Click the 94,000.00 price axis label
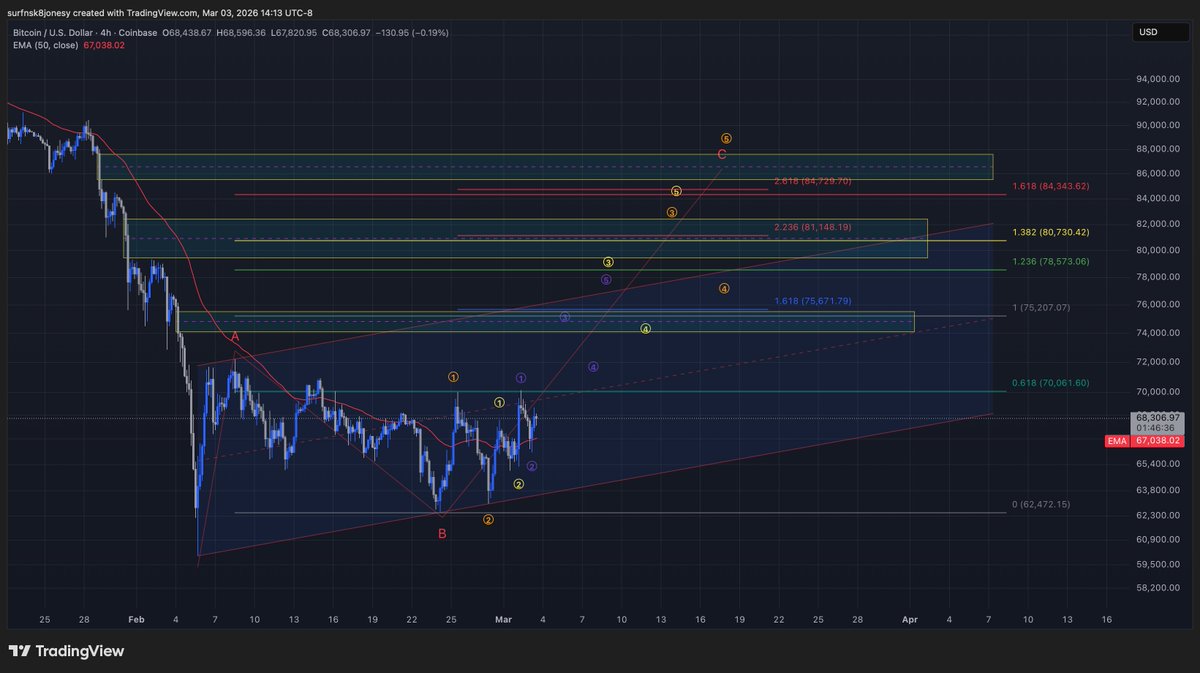This screenshot has height=673, width=1200. click(x=1159, y=79)
